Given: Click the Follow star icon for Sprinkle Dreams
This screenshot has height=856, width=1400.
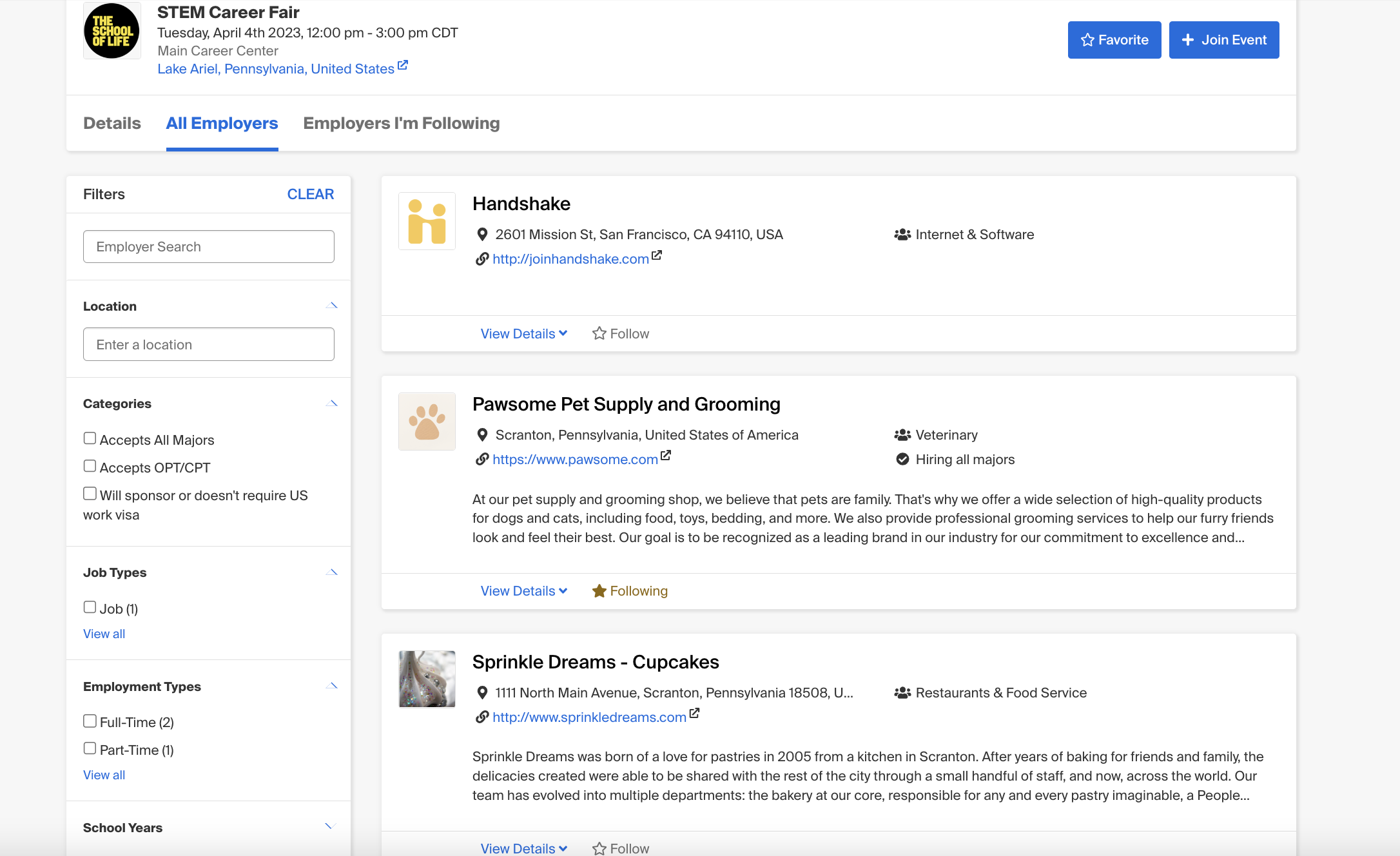Looking at the screenshot, I should click(x=599, y=849).
